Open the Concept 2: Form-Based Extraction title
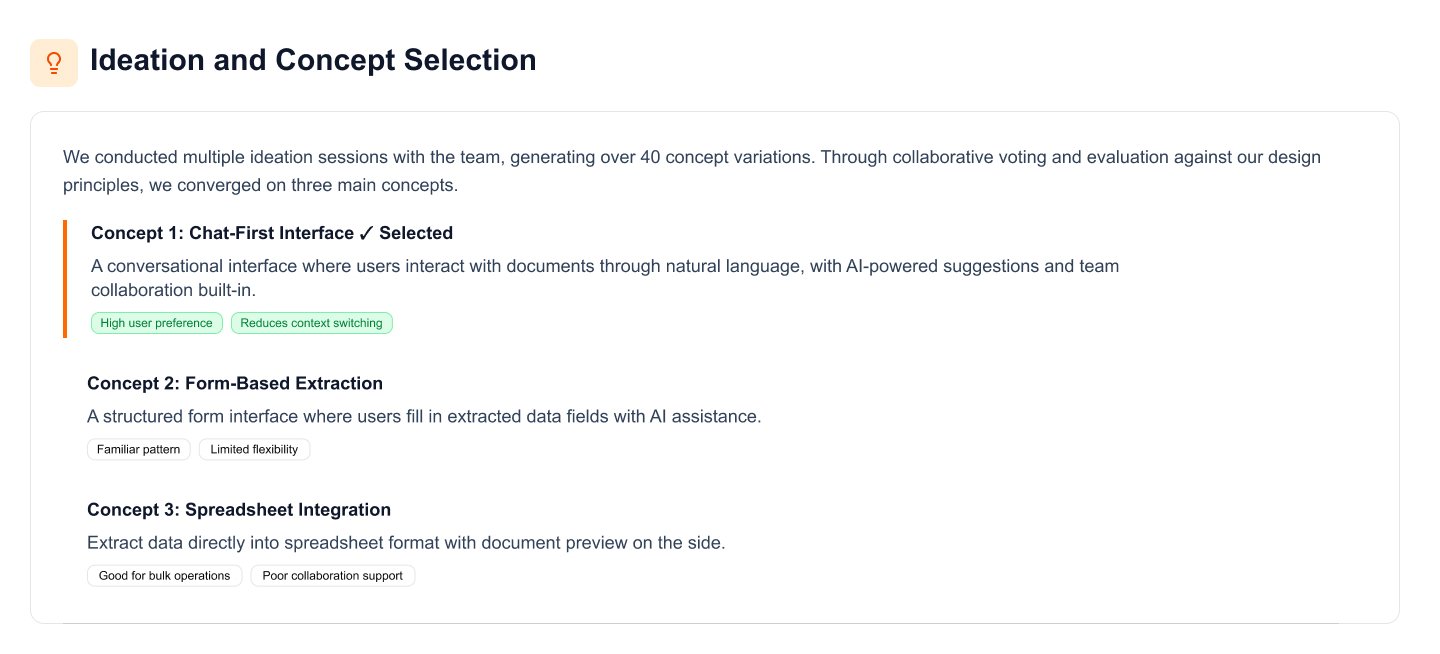 [x=235, y=383]
